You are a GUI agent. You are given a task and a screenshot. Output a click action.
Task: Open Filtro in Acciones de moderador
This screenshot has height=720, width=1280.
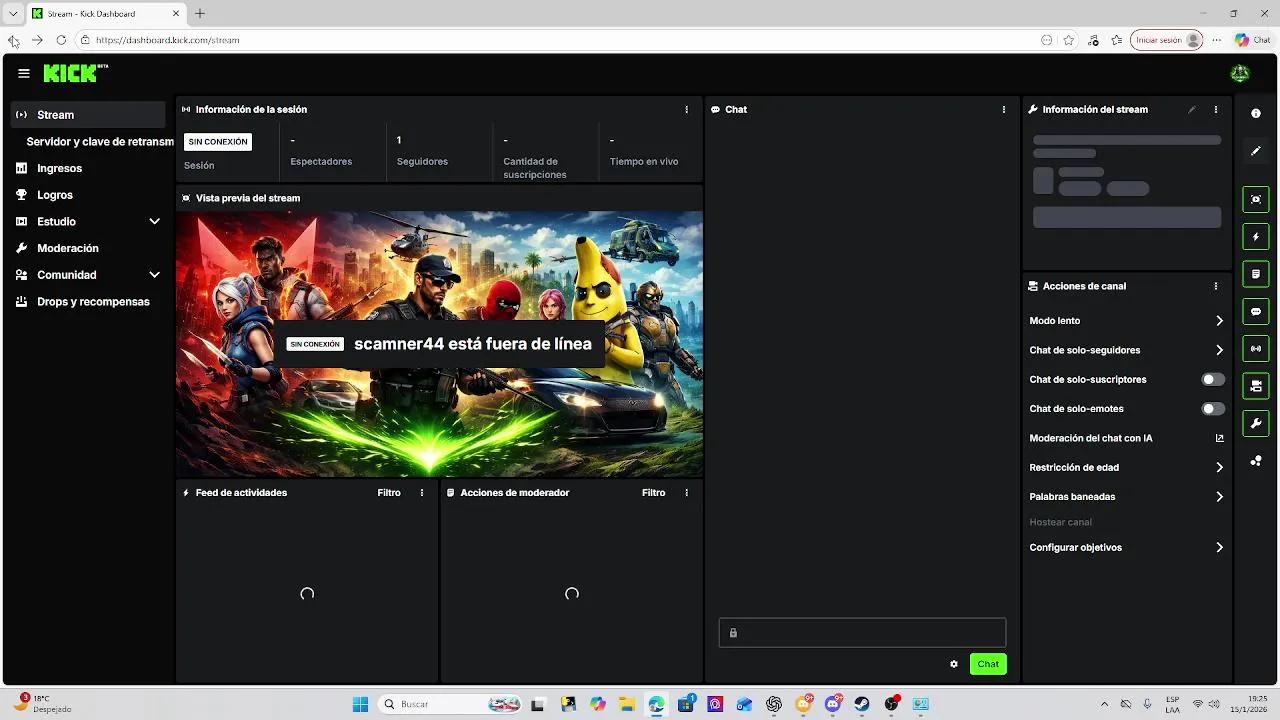point(653,493)
